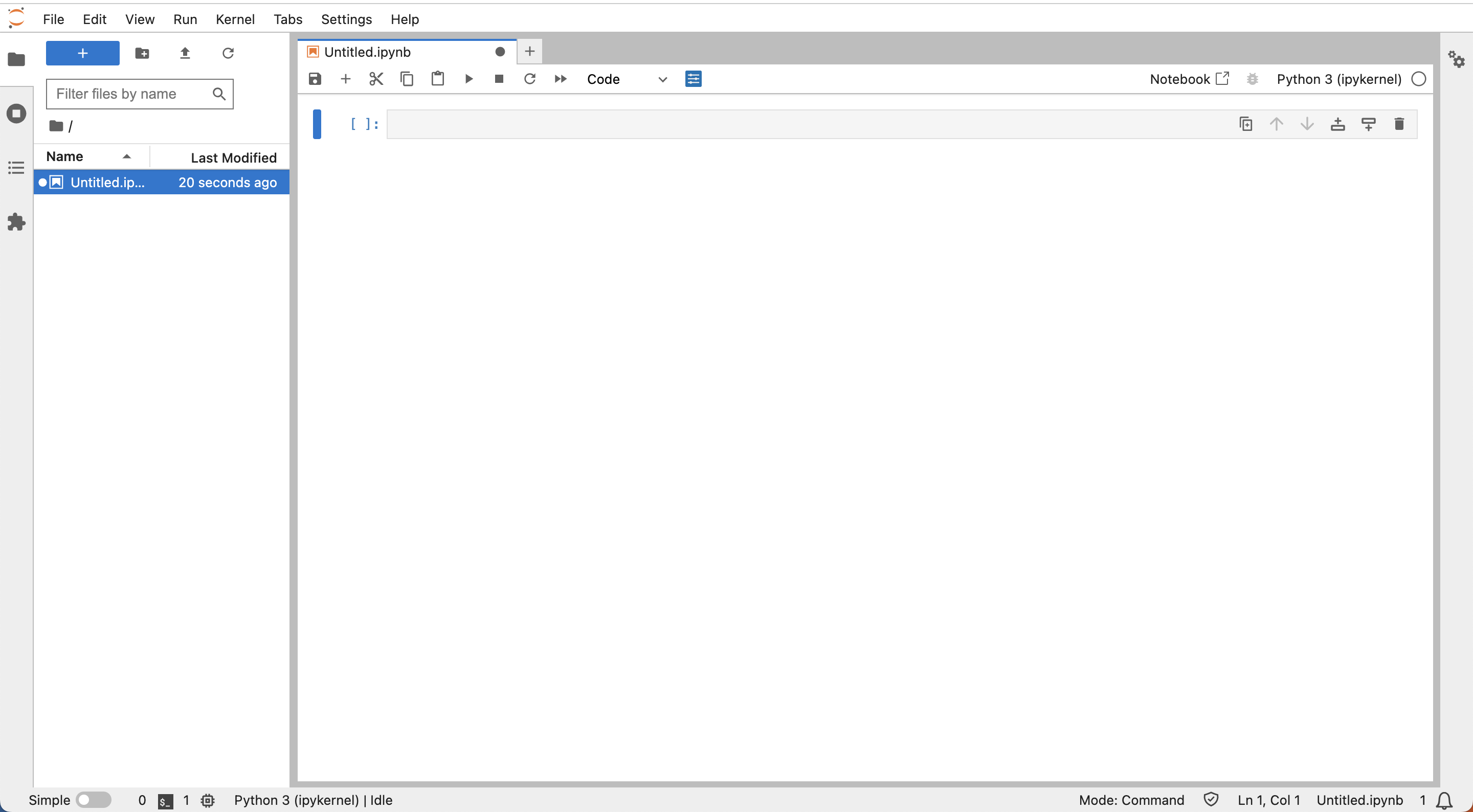Open the Extension Manager puzzle icon
1473x812 pixels.
[16, 222]
